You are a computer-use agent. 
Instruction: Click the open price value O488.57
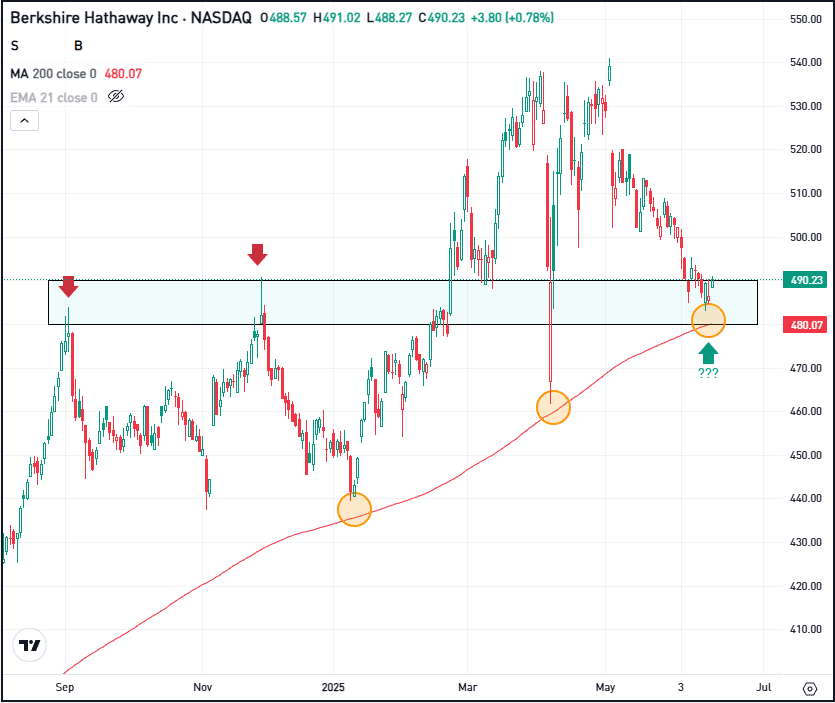(283, 18)
